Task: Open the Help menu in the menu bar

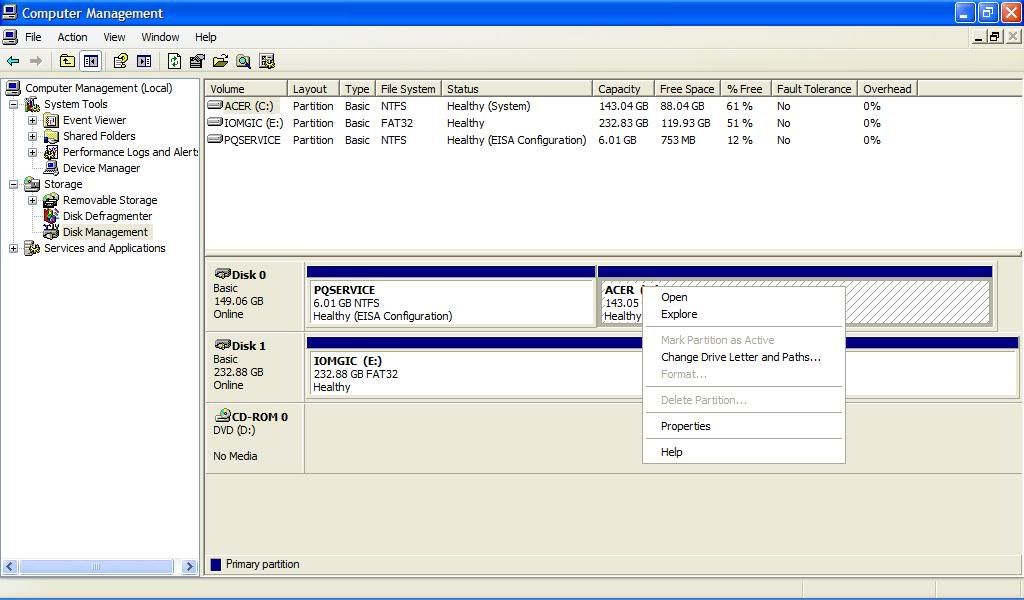Action: click(x=206, y=37)
